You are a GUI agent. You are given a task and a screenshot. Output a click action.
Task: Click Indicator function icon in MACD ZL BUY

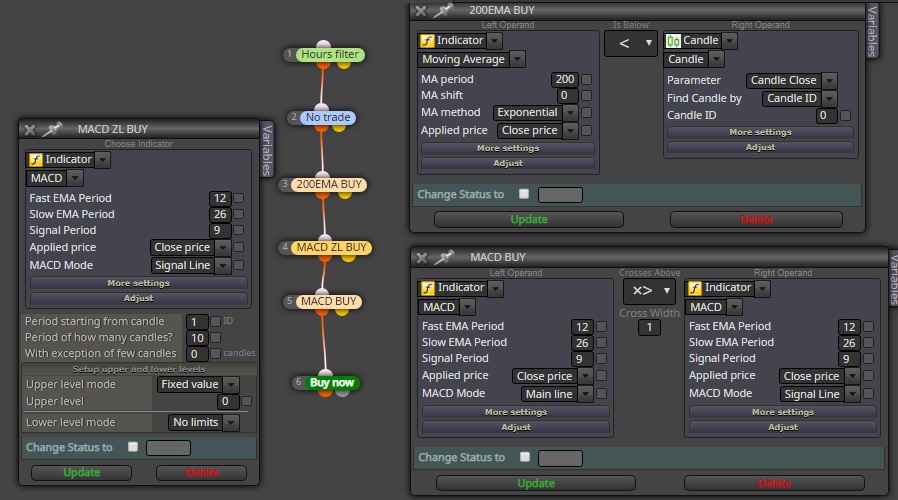click(36, 160)
